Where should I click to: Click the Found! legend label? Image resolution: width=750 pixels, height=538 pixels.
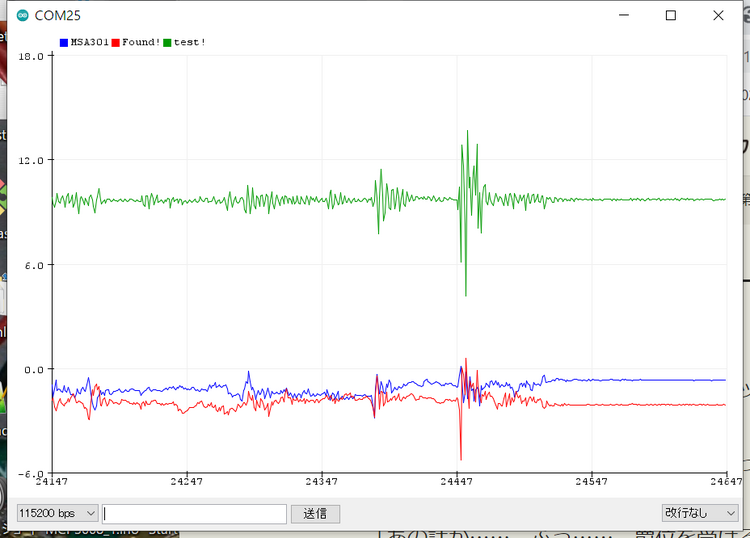tap(141, 42)
